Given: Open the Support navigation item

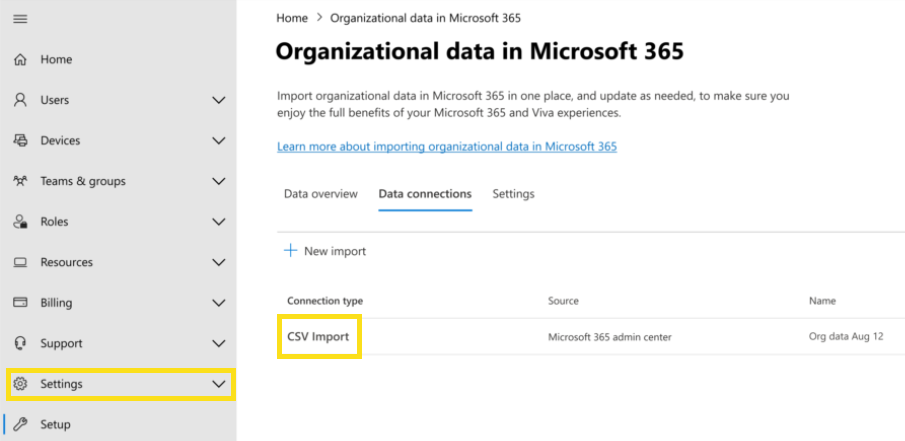Looking at the screenshot, I should 118,343.
